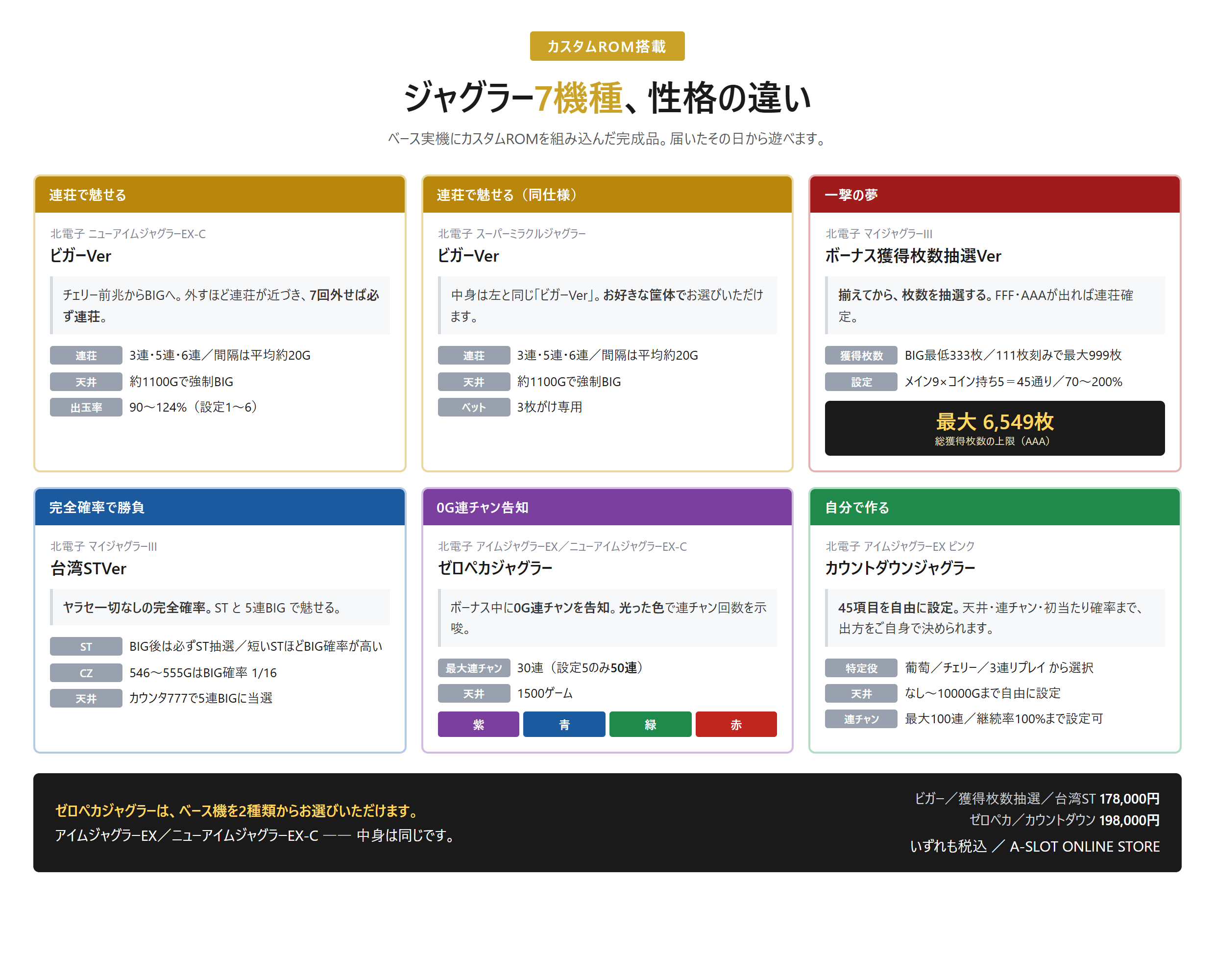1215x980 pixels.
Task: Click the 獲得枚数 label tag
Action: [861, 355]
